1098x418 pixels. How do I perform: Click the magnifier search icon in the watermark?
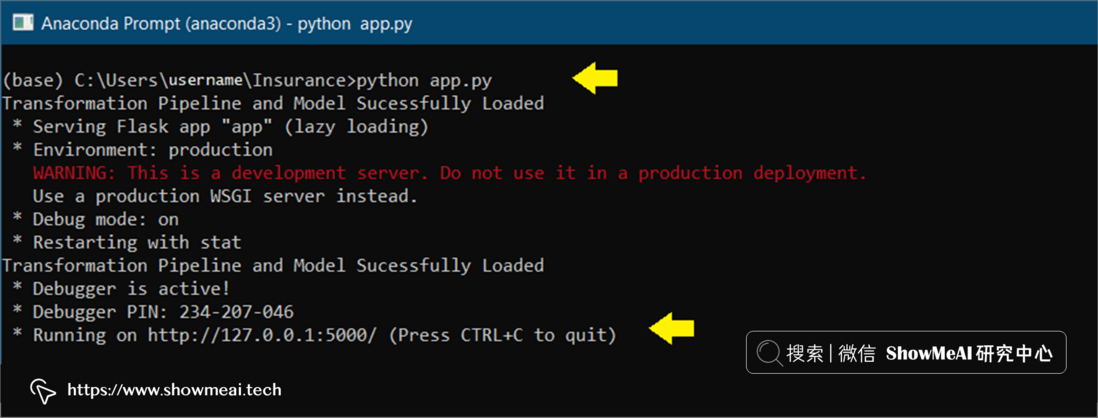coord(770,353)
